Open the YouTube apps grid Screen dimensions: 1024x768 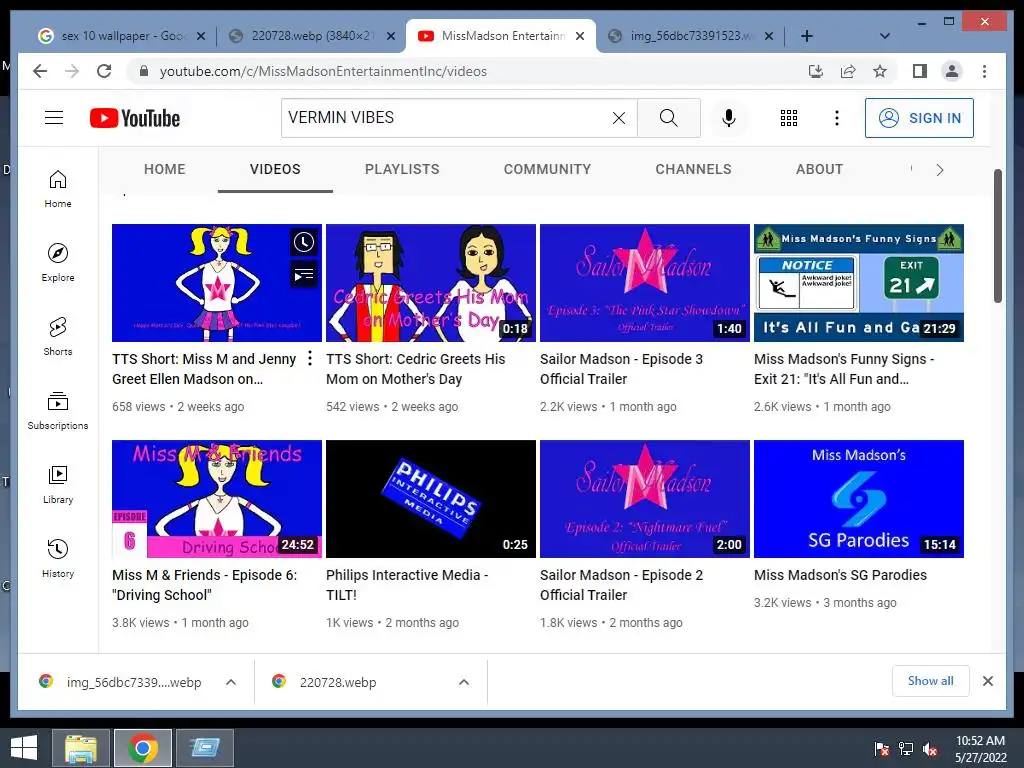click(789, 118)
